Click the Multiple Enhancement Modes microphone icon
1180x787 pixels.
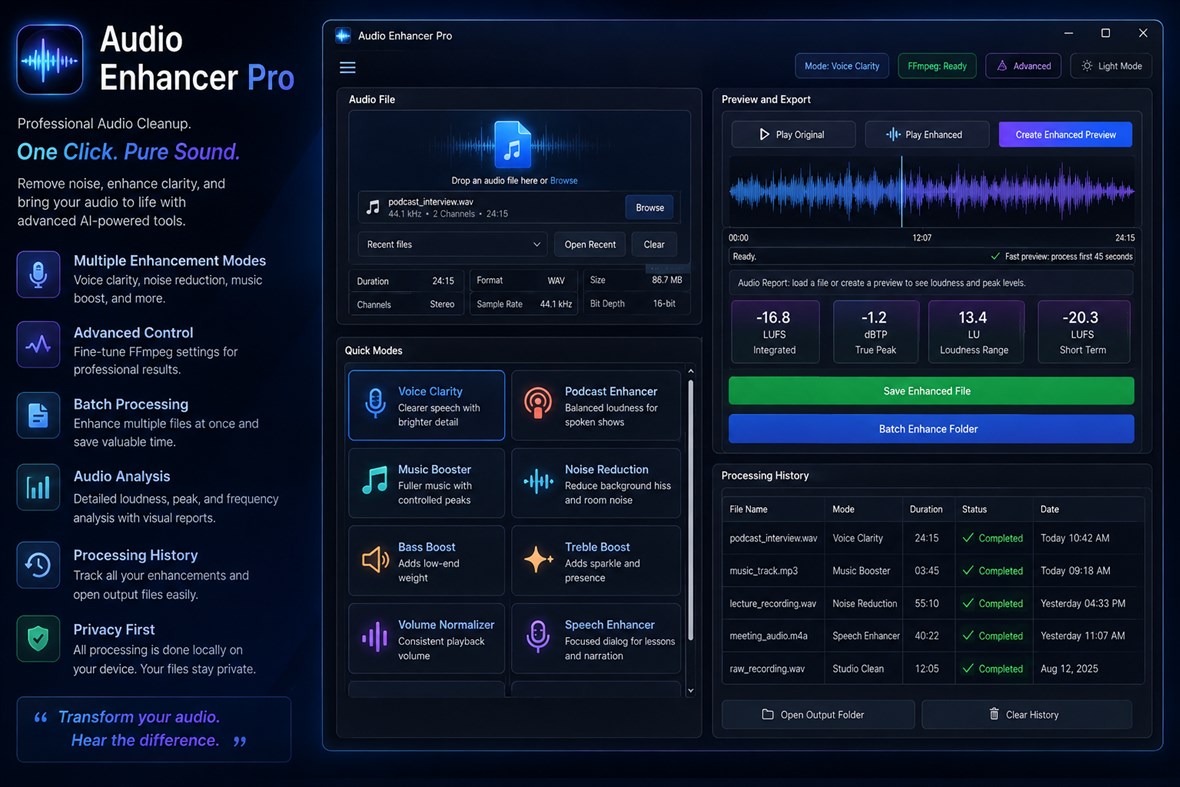tap(38, 275)
